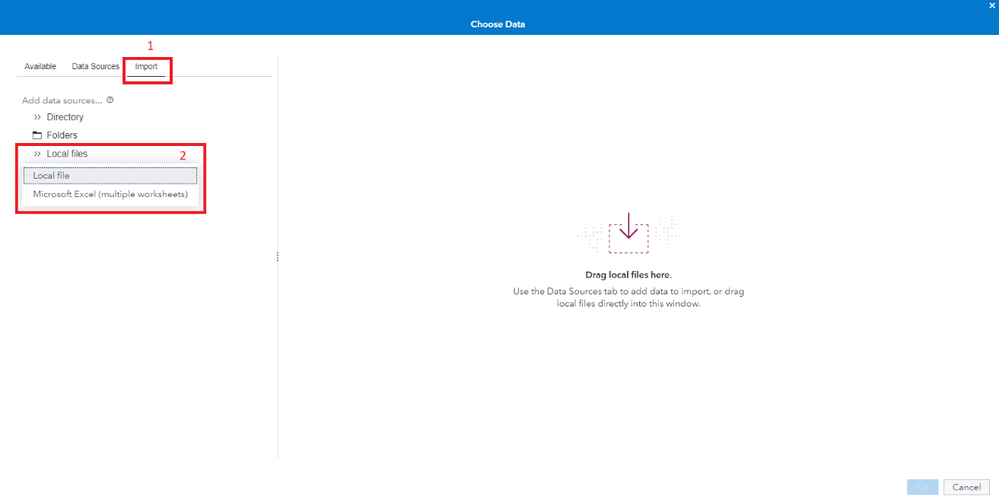The width and height of the screenshot is (999, 496).
Task: Open the Folders data source
Action: click(x=62, y=135)
